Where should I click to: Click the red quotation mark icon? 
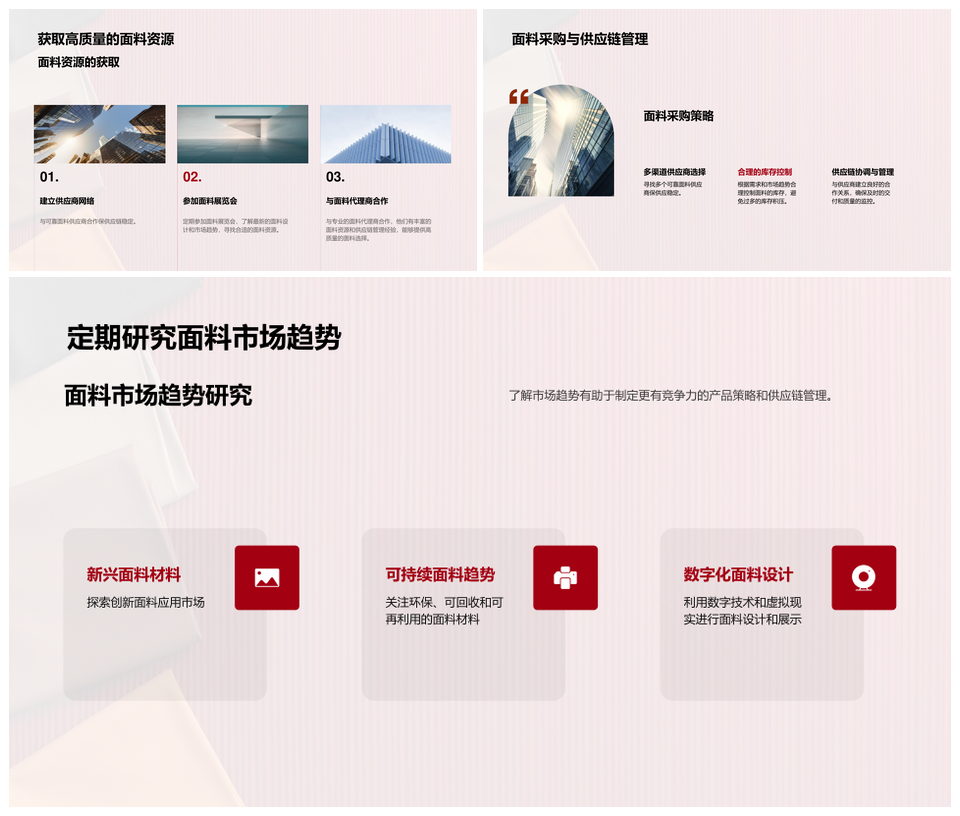click(x=518, y=97)
